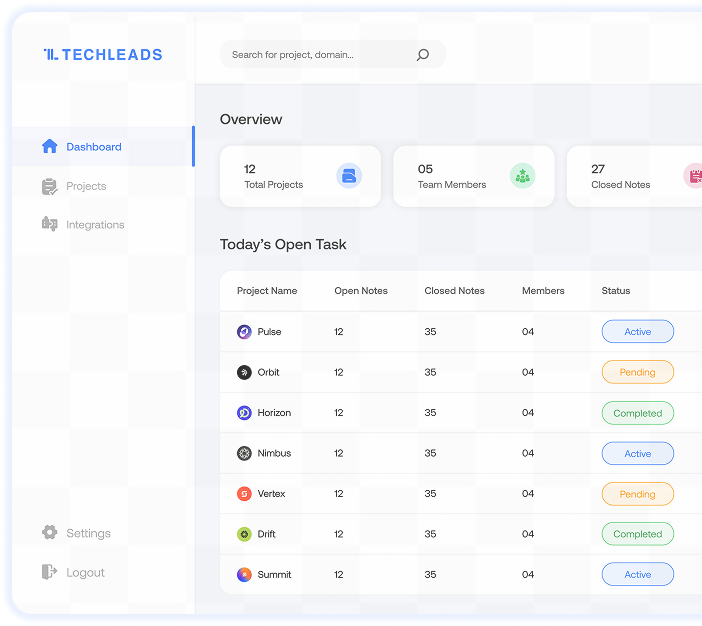Viewport: 702px width, 626px height.
Task: Click the Integrations icon in the sidebar
Action: pyautogui.click(x=49, y=224)
